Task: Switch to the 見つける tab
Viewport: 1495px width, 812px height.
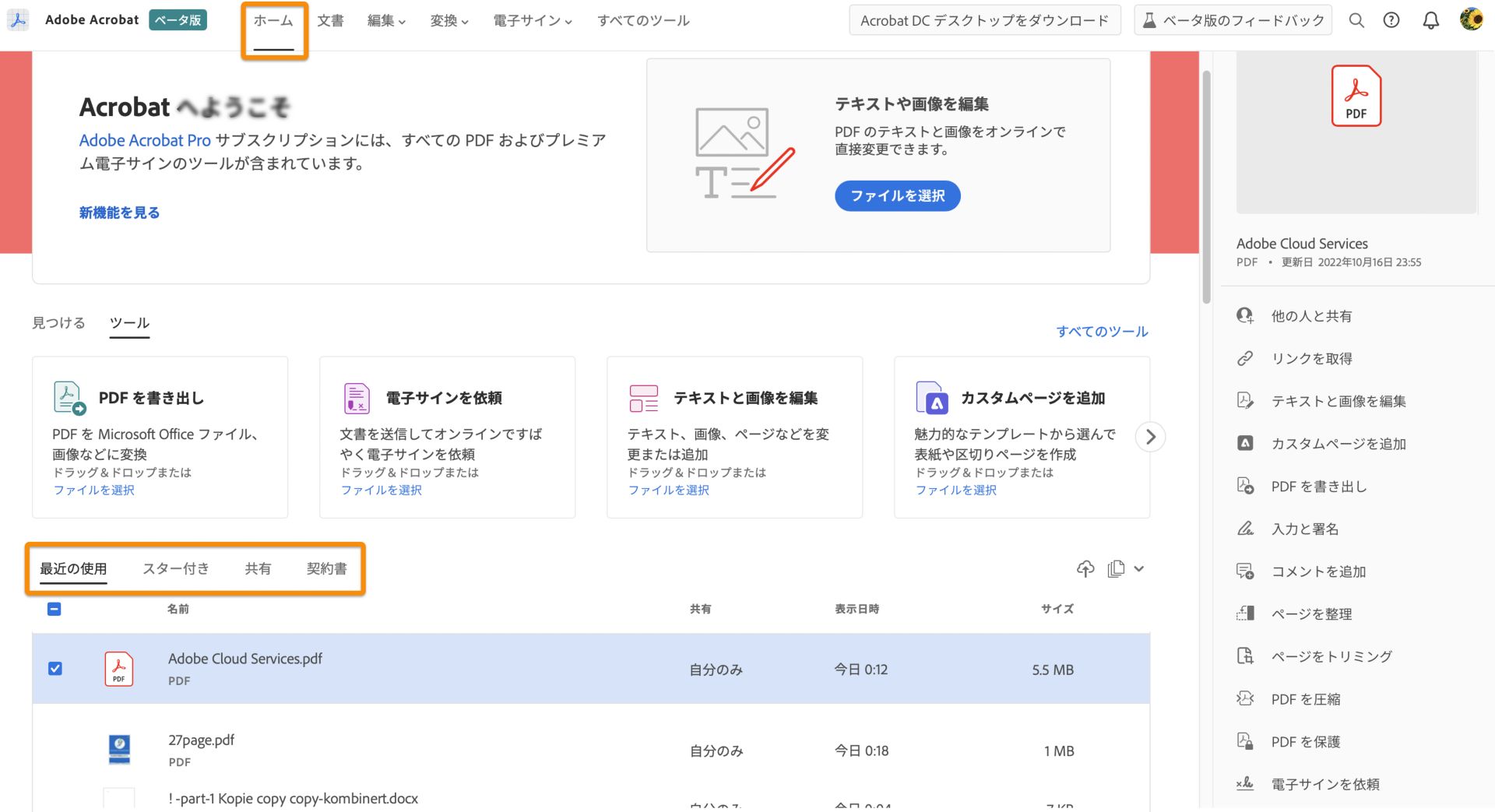Action: 58,322
